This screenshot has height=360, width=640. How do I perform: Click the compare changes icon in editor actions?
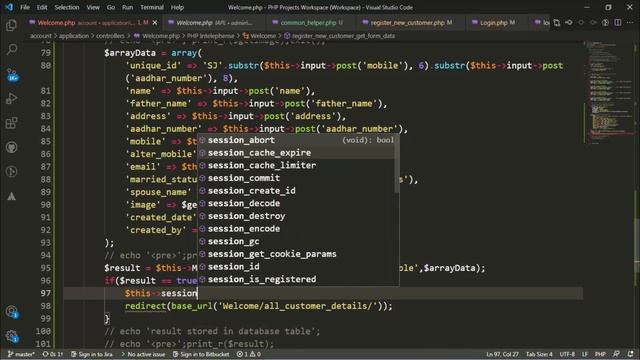606,22
